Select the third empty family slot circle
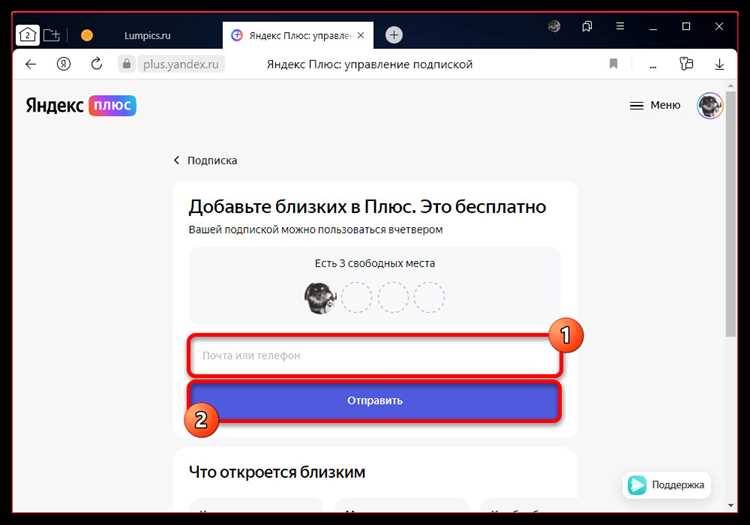 (x=429, y=297)
